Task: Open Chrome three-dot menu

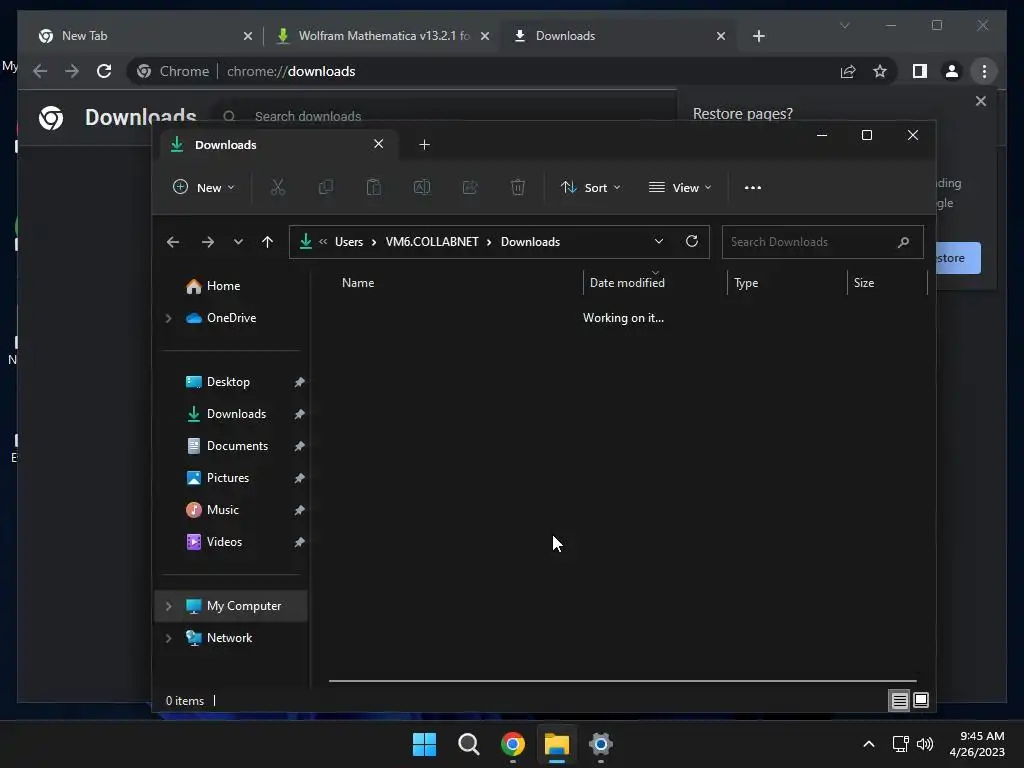Action: click(x=984, y=71)
